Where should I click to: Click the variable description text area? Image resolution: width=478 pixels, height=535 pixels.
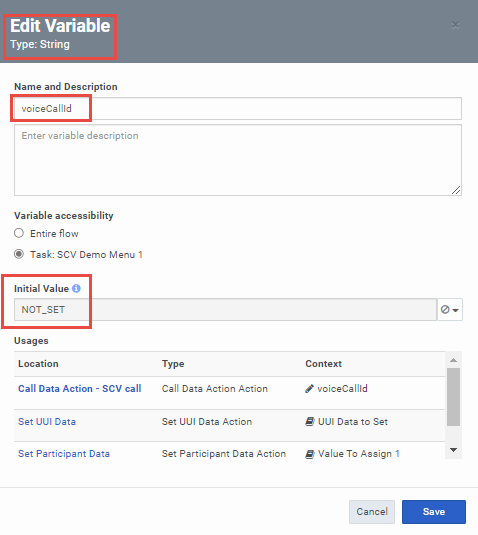coord(238,160)
